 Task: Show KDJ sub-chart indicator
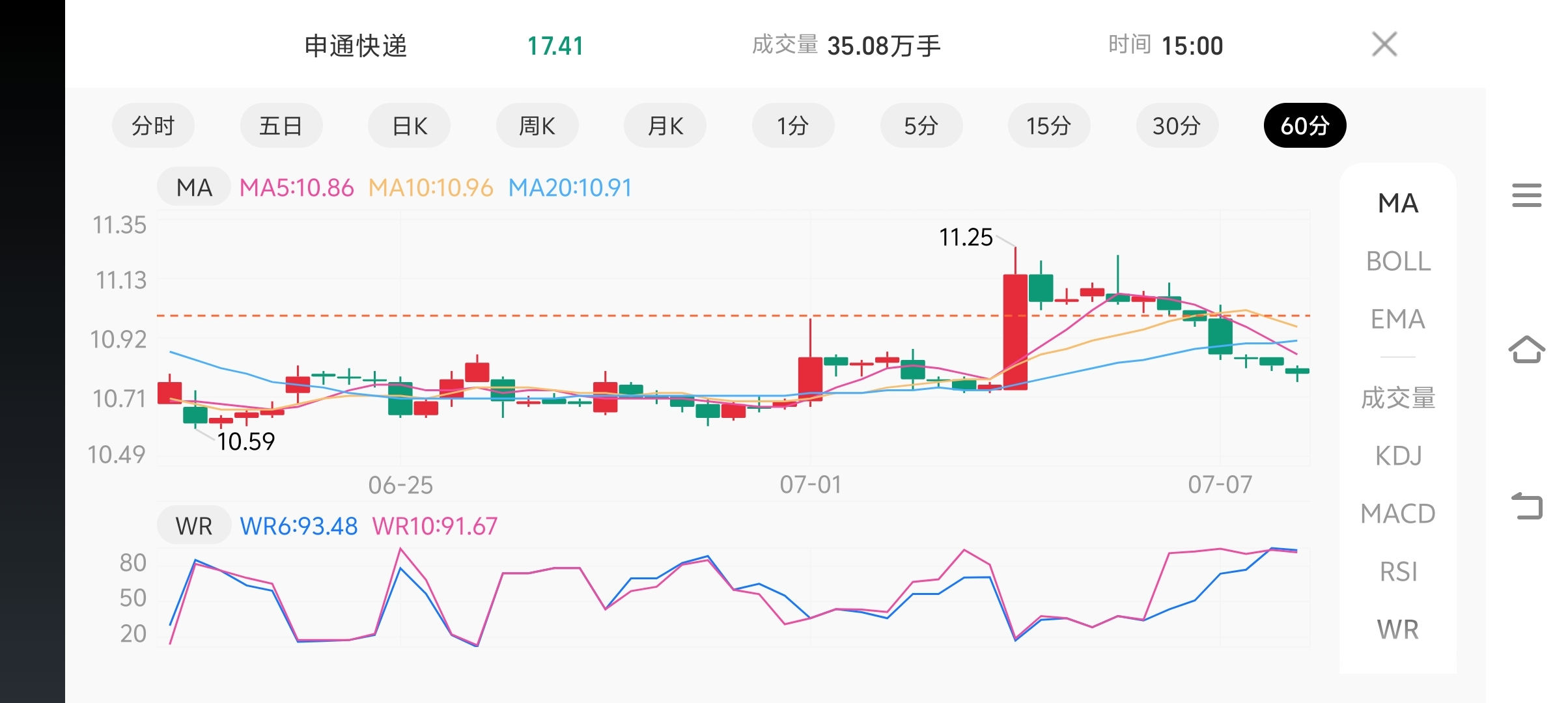click(x=1398, y=456)
